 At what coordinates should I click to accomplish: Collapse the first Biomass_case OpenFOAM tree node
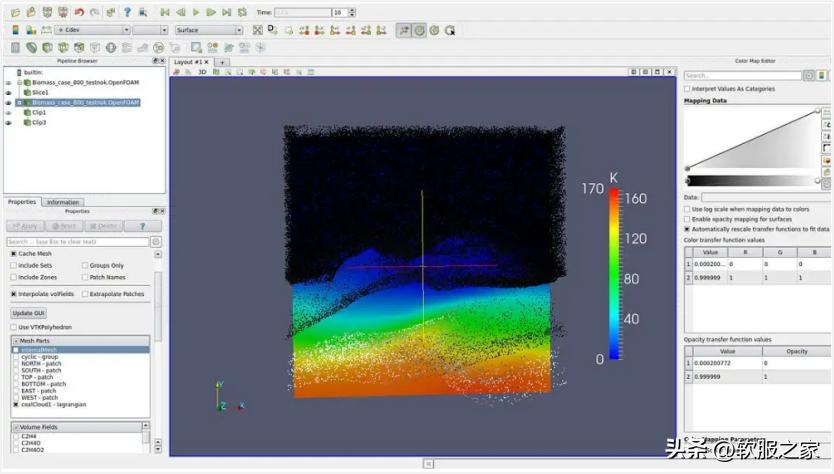[x=20, y=82]
